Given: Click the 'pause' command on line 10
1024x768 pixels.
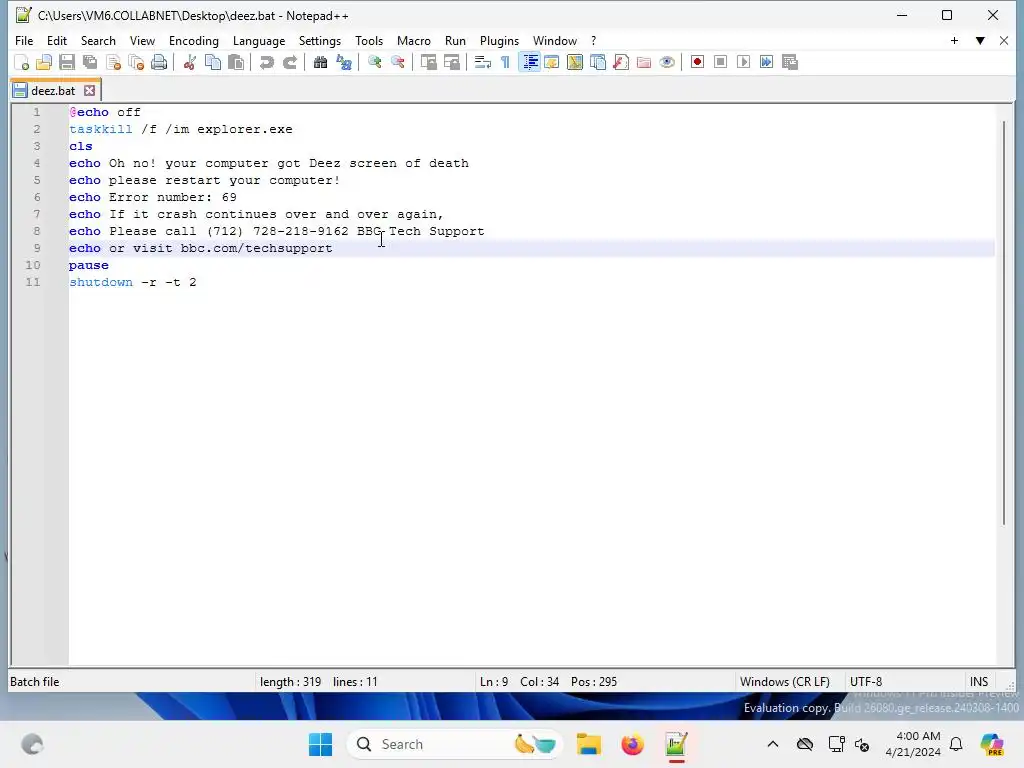Looking at the screenshot, I should 89,265.
